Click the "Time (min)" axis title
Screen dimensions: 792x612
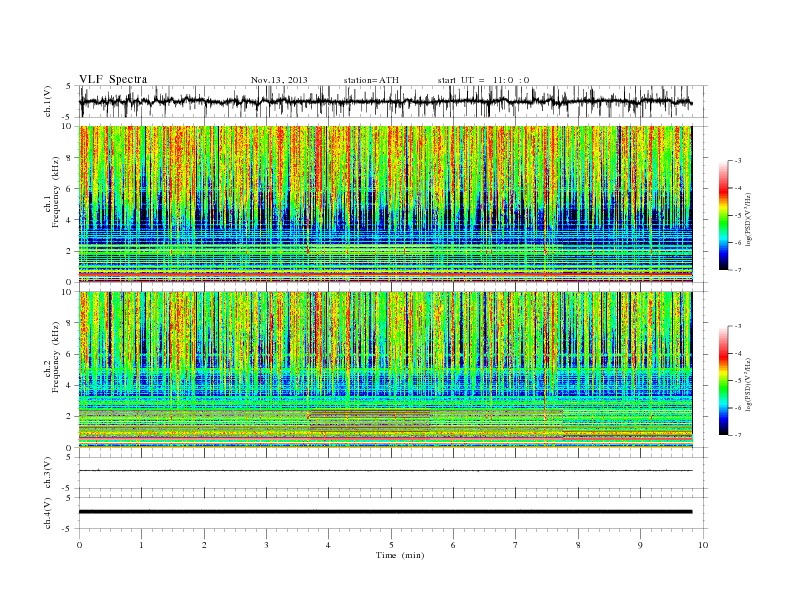pyautogui.click(x=400, y=555)
